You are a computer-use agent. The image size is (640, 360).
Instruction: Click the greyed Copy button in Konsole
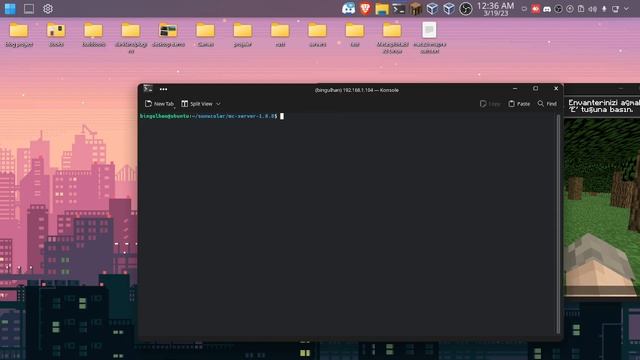(490, 104)
